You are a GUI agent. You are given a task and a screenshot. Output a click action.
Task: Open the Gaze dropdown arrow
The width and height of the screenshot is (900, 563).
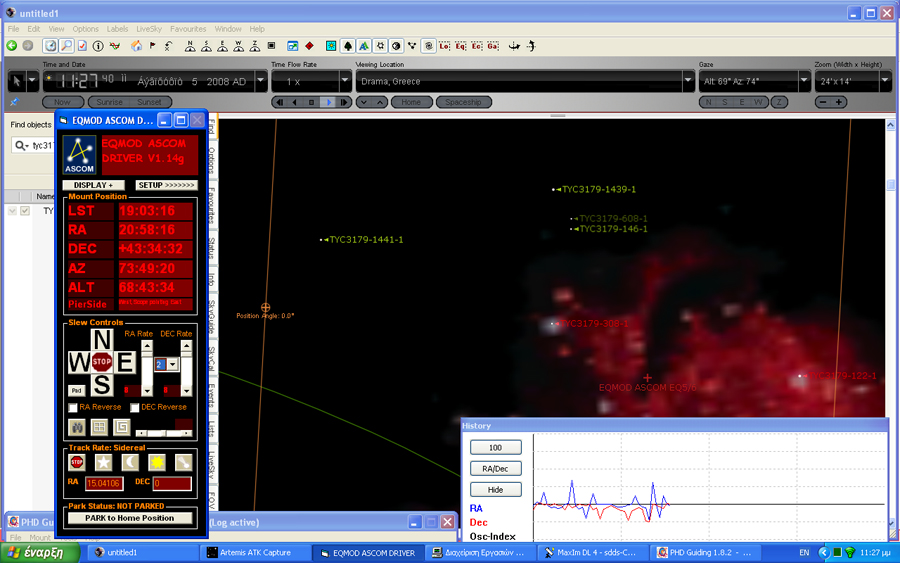tap(804, 81)
